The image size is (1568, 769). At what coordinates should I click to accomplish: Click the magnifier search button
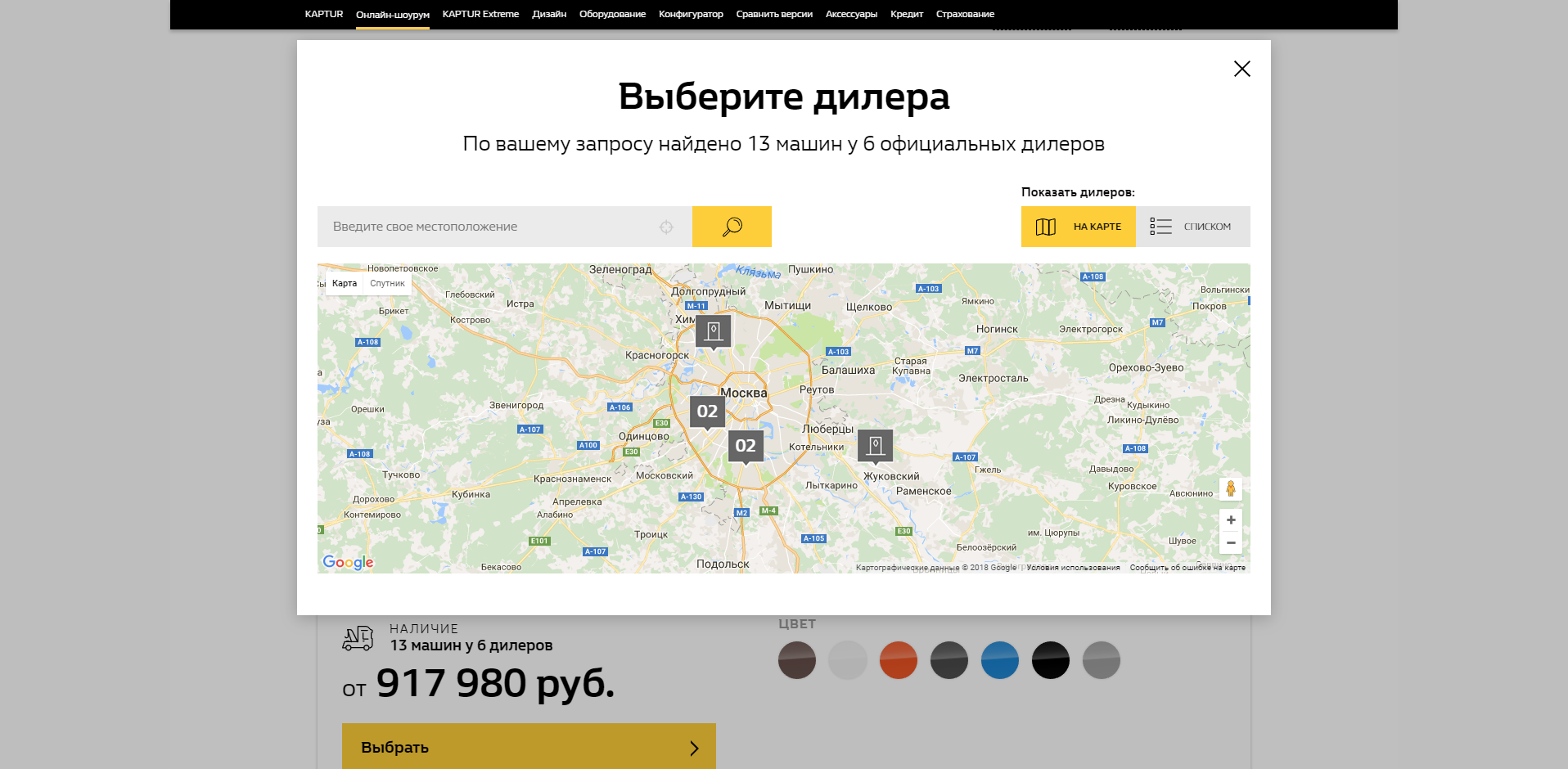click(732, 227)
